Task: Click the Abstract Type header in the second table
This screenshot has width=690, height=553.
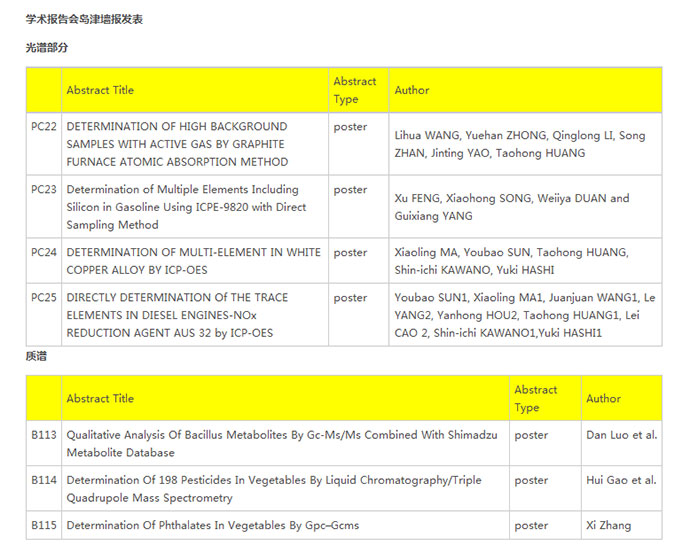Action: (536, 399)
